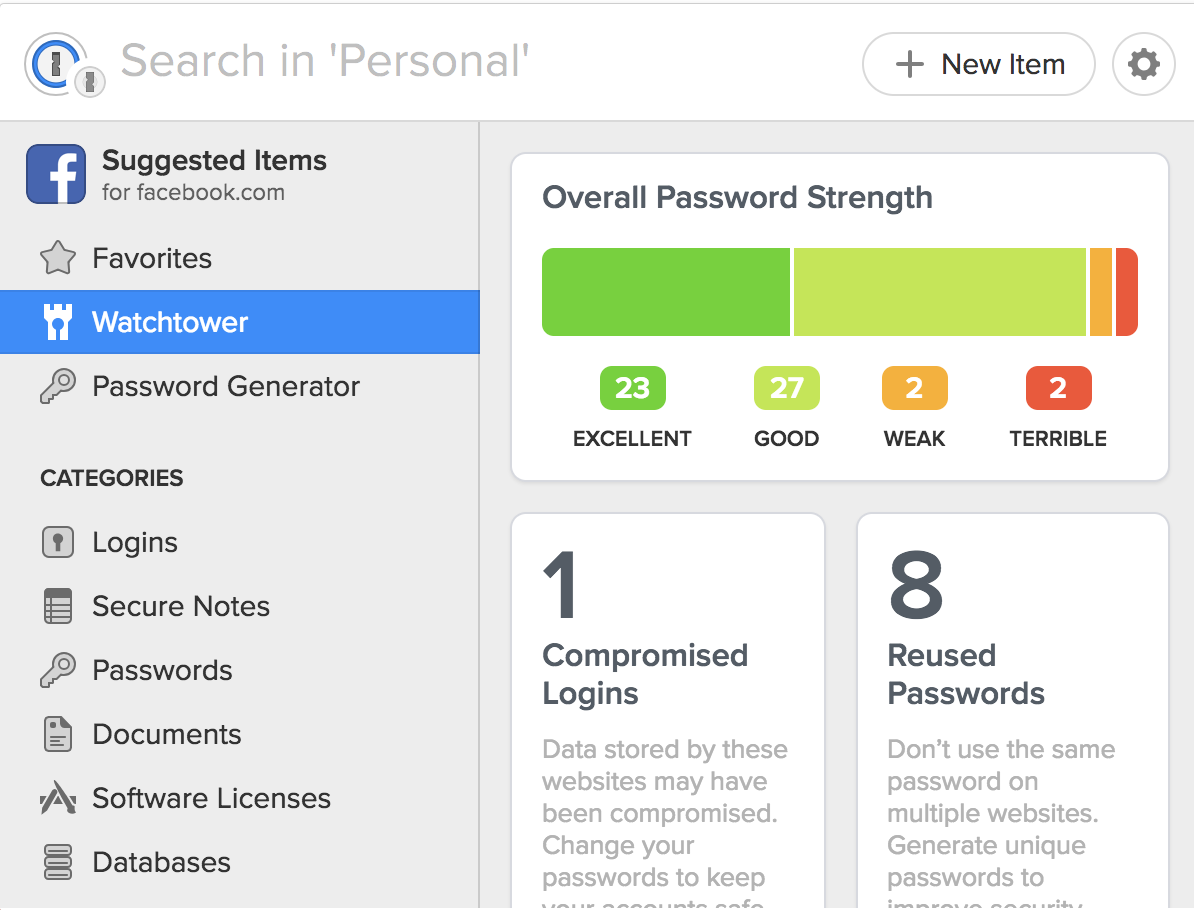Viewport: 1194px width, 910px height.
Task: Open the Databases category icon
Action: 57,862
